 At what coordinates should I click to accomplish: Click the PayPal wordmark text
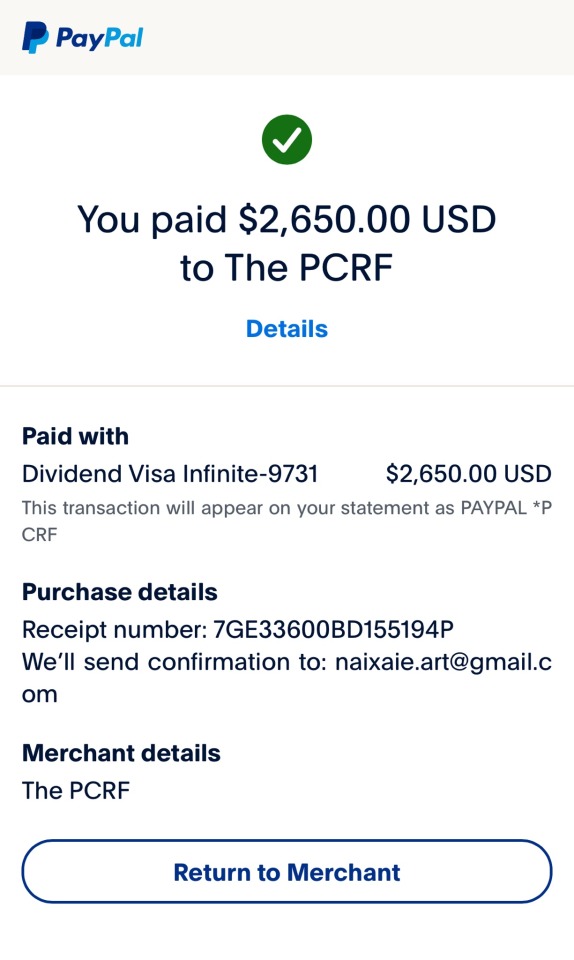coord(99,39)
